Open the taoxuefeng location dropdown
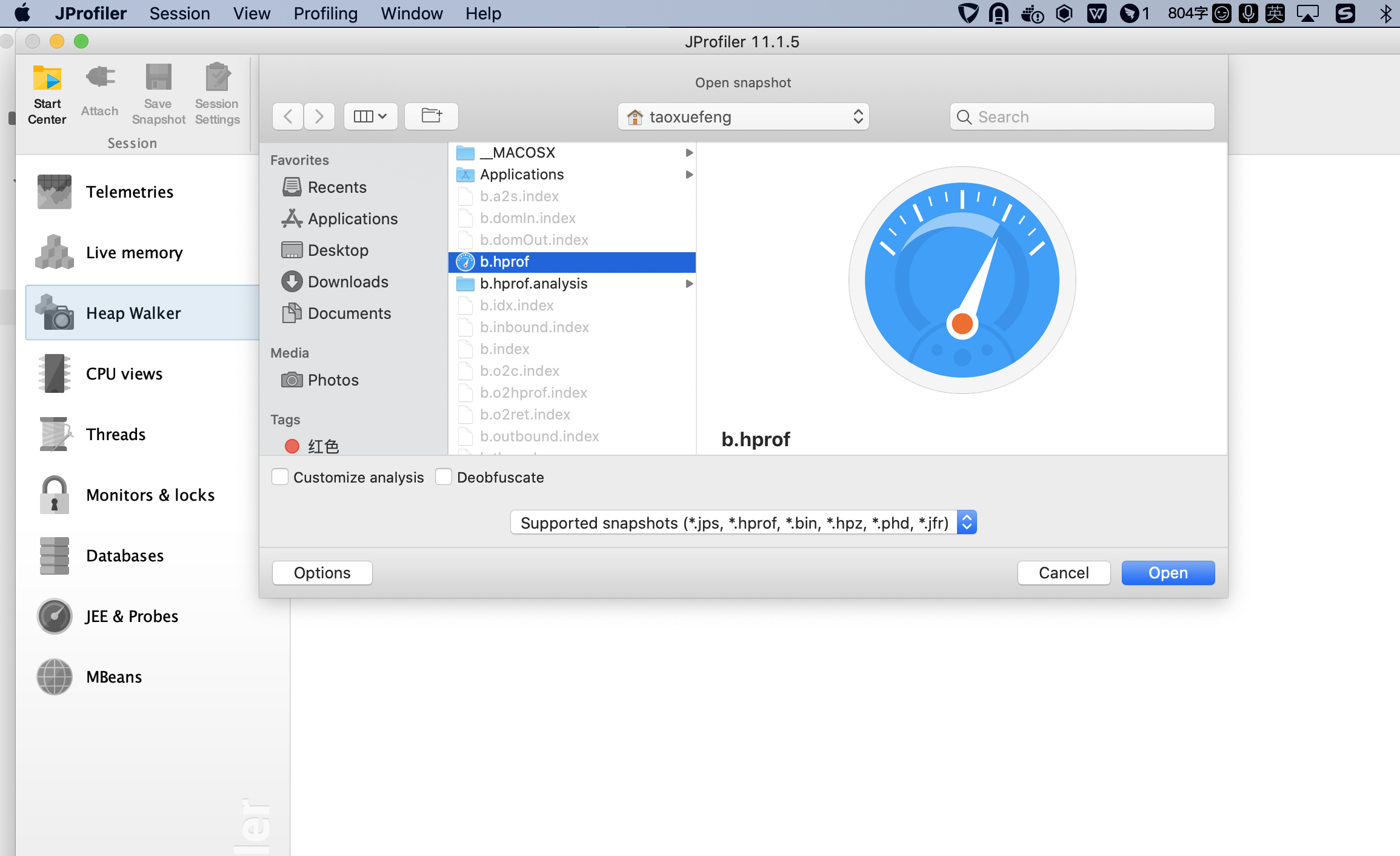The width and height of the screenshot is (1400, 856). [744, 116]
